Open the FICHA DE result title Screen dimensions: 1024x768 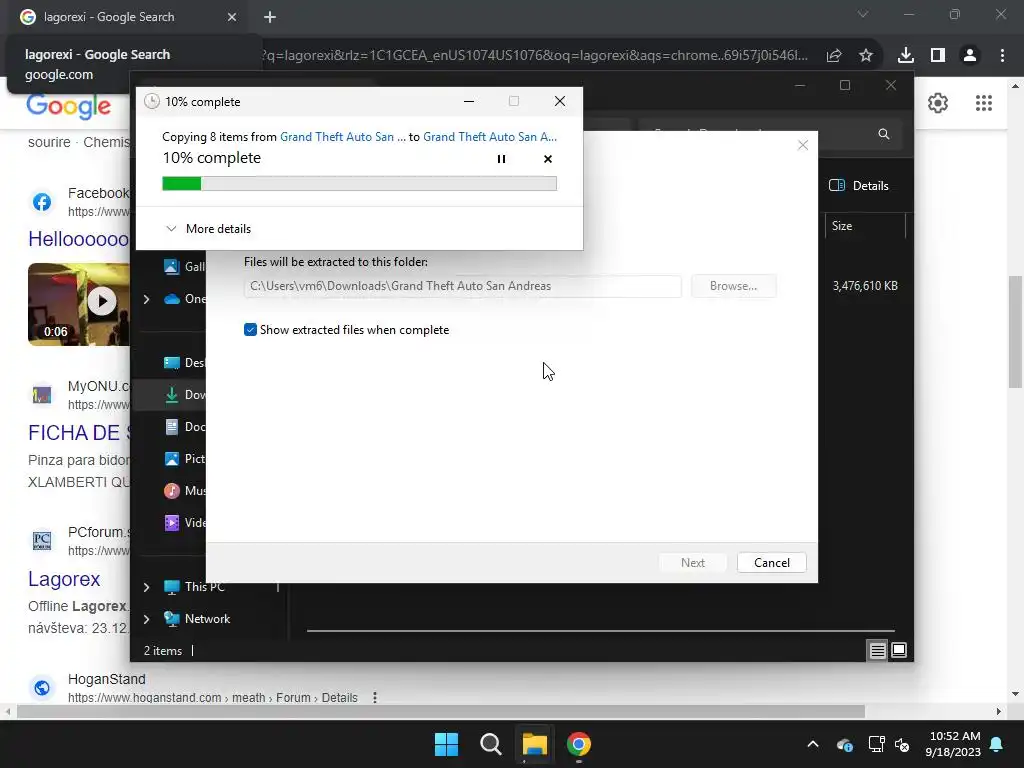78,433
